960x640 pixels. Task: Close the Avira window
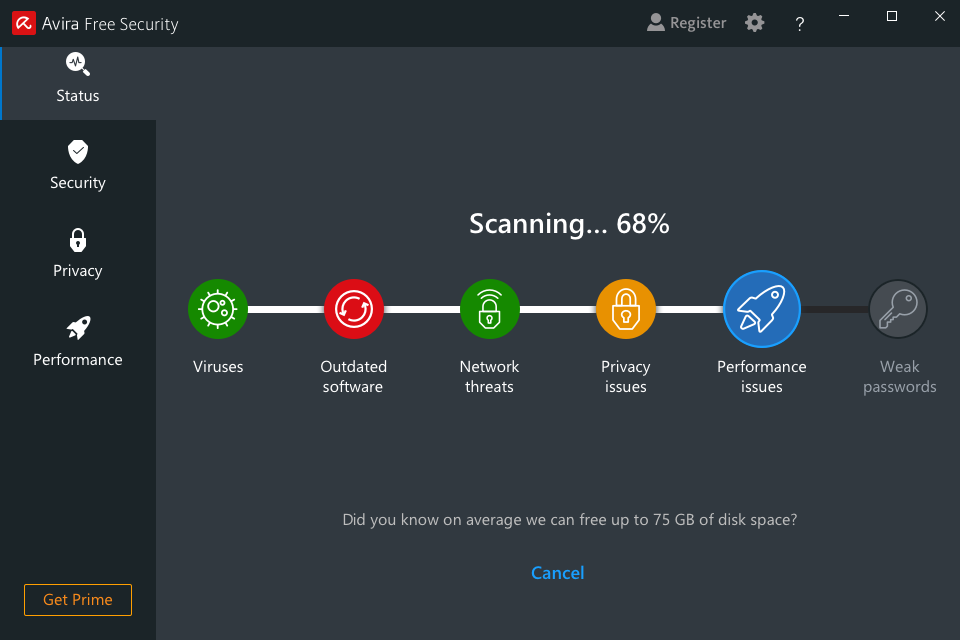(x=940, y=16)
